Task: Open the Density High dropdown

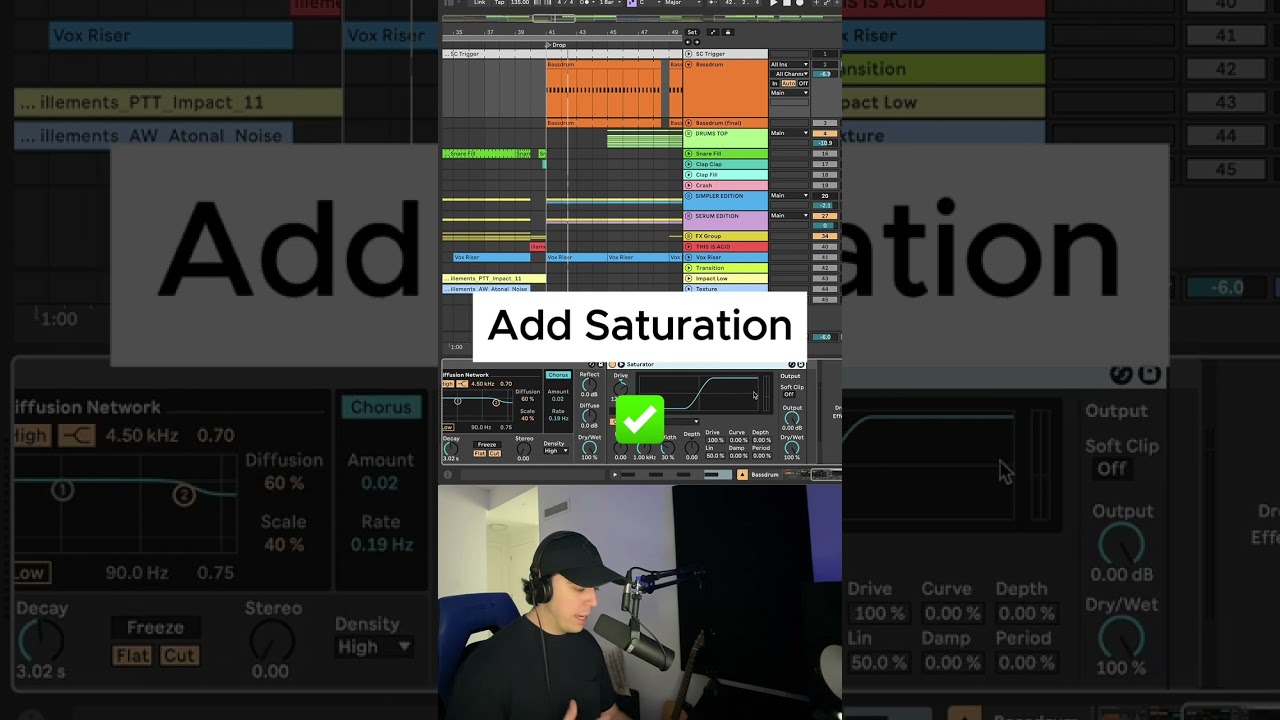Action: click(x=556, y=451)
